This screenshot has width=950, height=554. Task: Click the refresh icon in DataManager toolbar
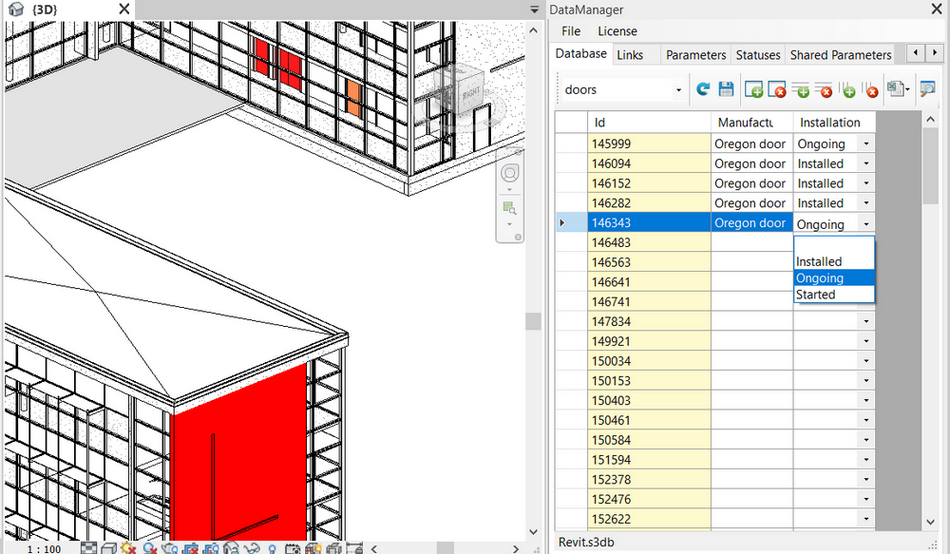click(703, 89)
